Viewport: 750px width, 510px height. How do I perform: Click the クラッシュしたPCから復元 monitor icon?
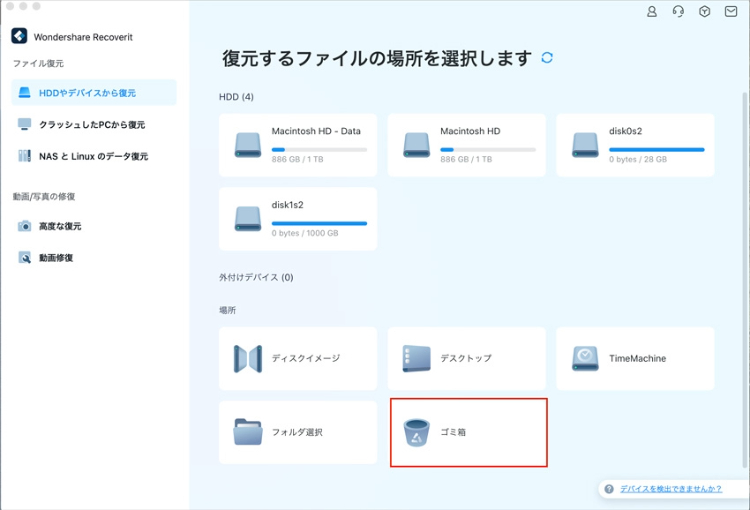point(24,124)
